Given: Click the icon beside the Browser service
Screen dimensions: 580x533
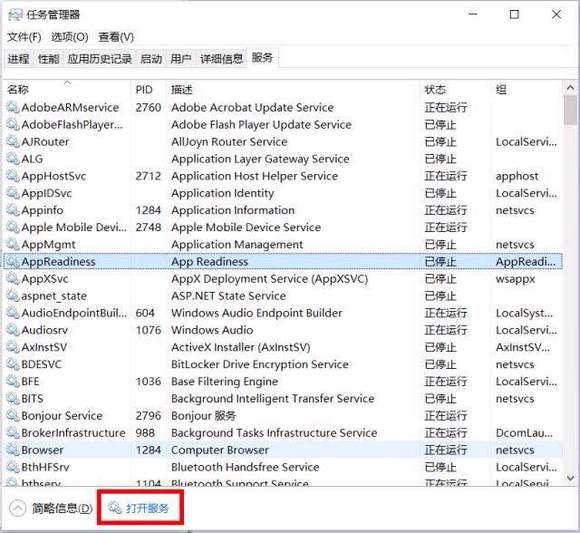Looking at the screenshot, I should [13, 450].
